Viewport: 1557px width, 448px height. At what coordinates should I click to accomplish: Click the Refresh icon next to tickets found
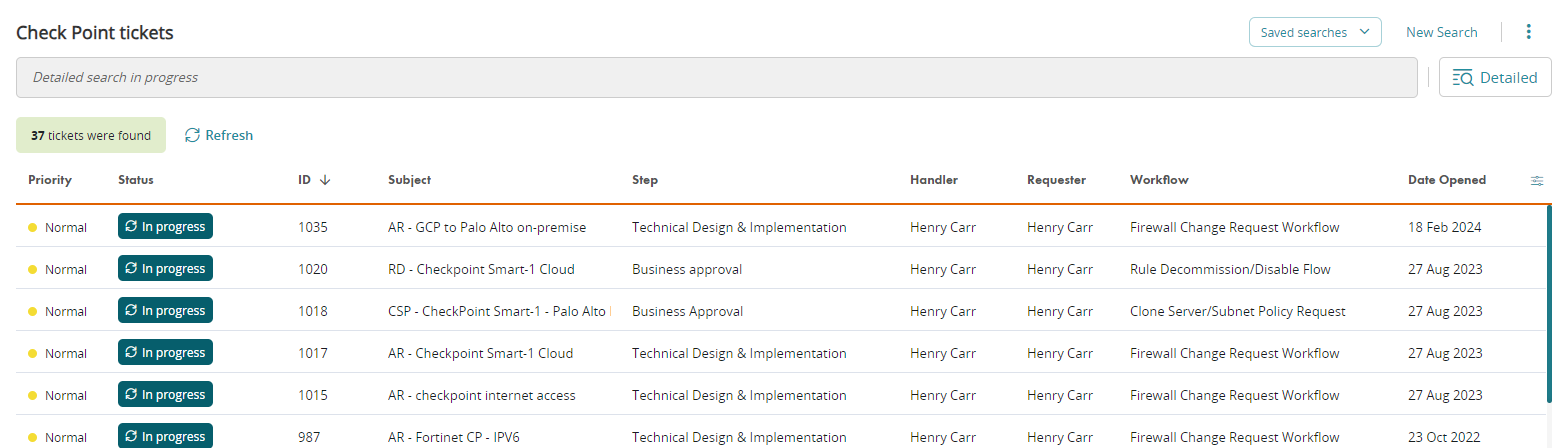point(193,135)
